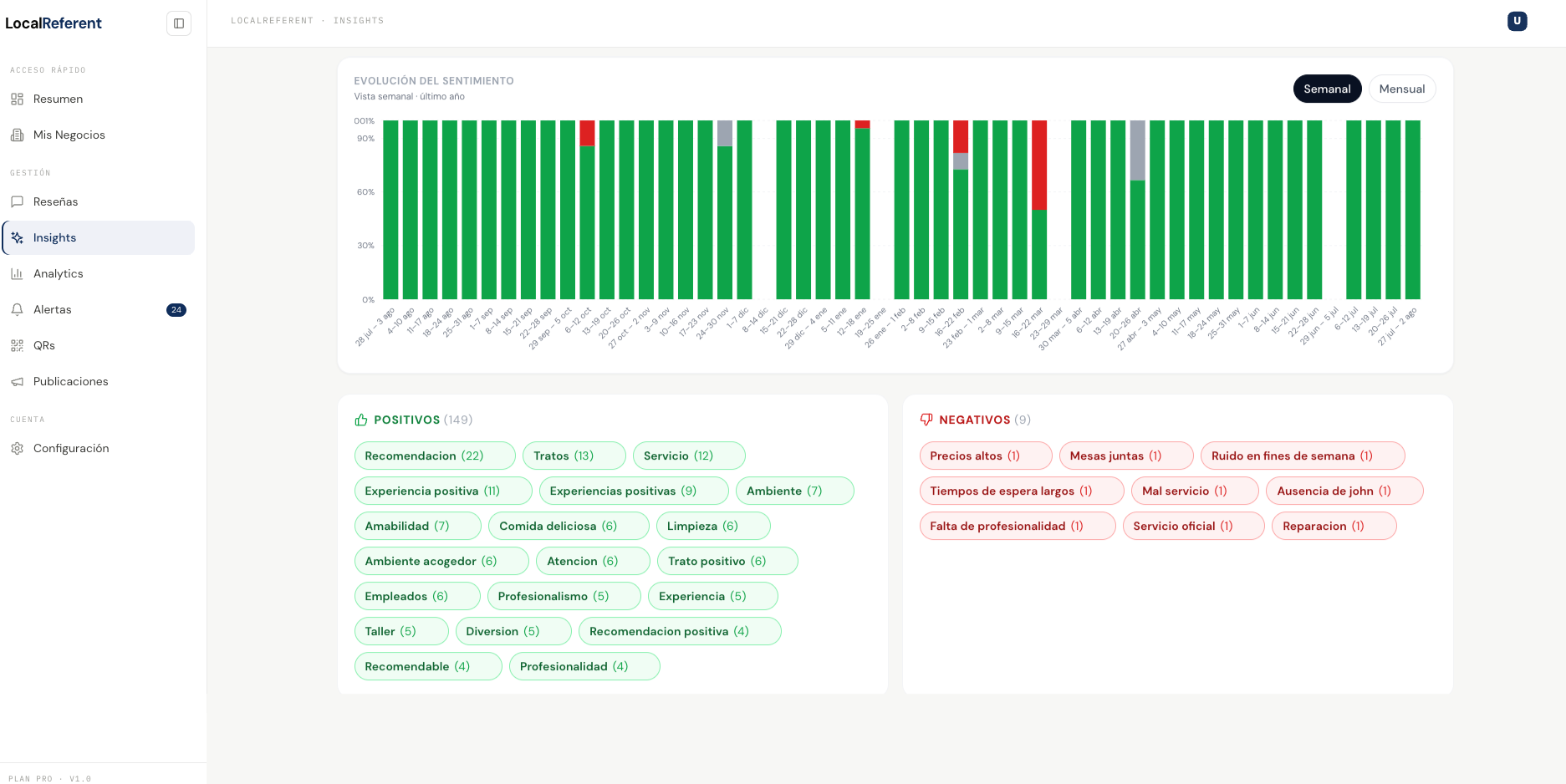
Task: Click the Experiencia (5) tag
Action: point(713,596)
